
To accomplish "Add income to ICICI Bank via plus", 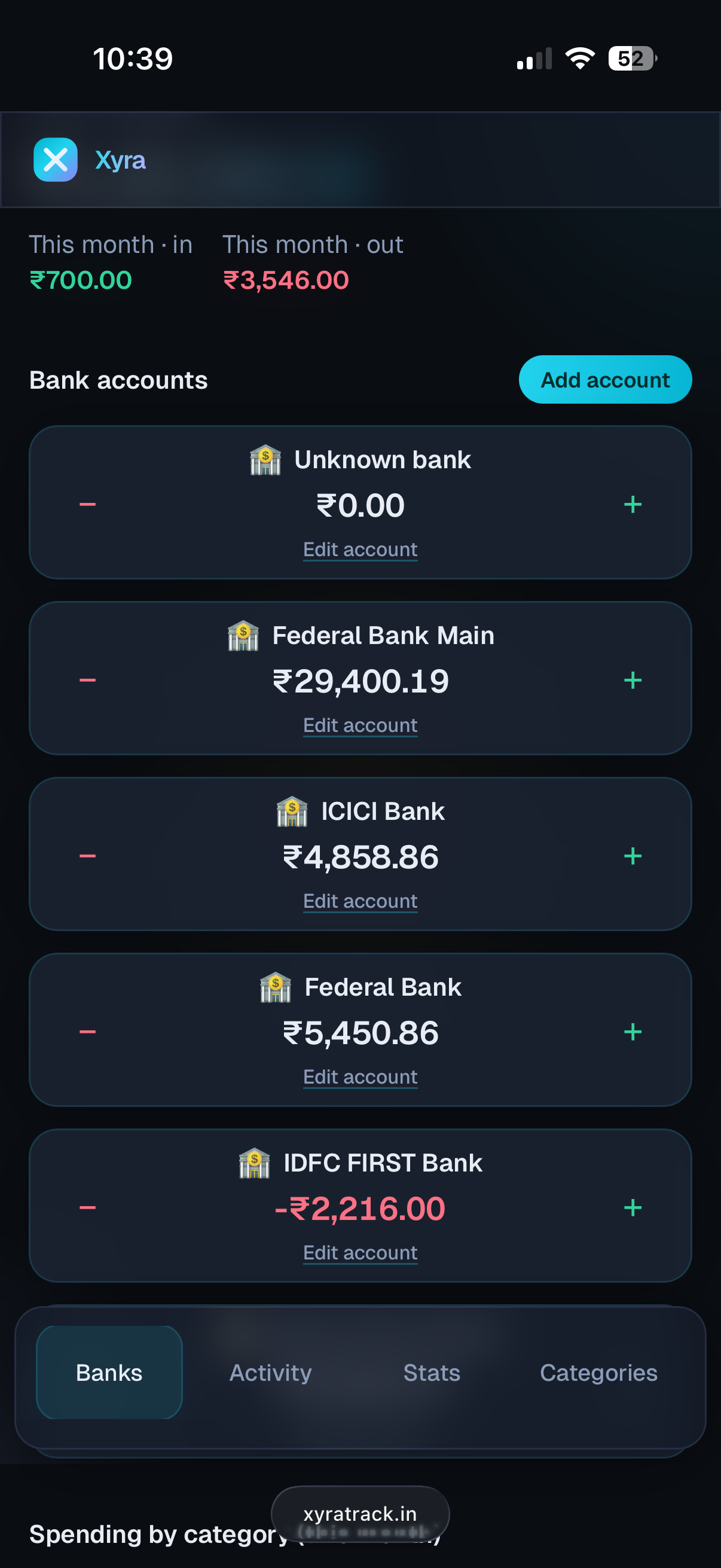I will 633,856.
